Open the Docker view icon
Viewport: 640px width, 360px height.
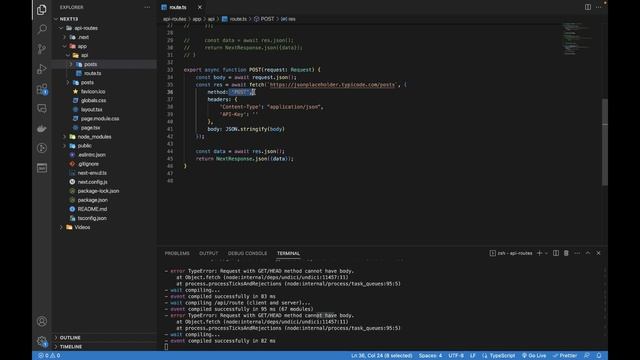click(42, 129)
